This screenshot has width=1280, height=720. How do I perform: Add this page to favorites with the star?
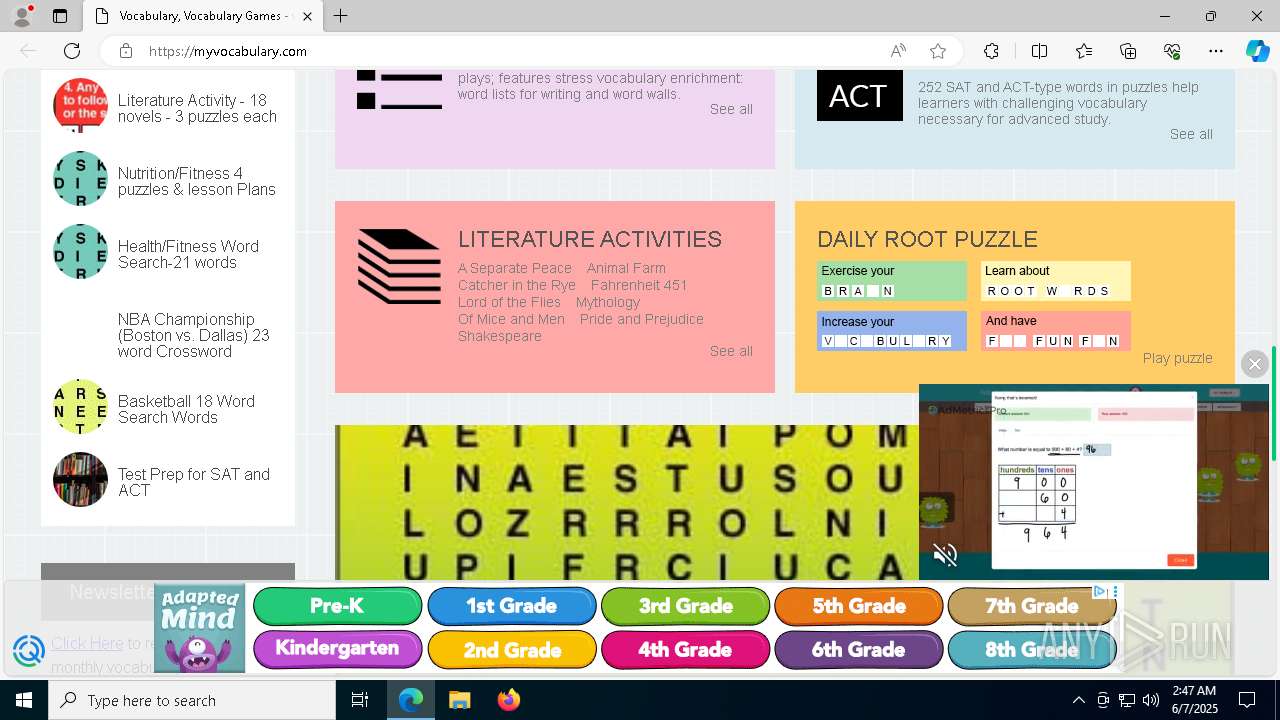pyautogui.click(x=938, y=51)
